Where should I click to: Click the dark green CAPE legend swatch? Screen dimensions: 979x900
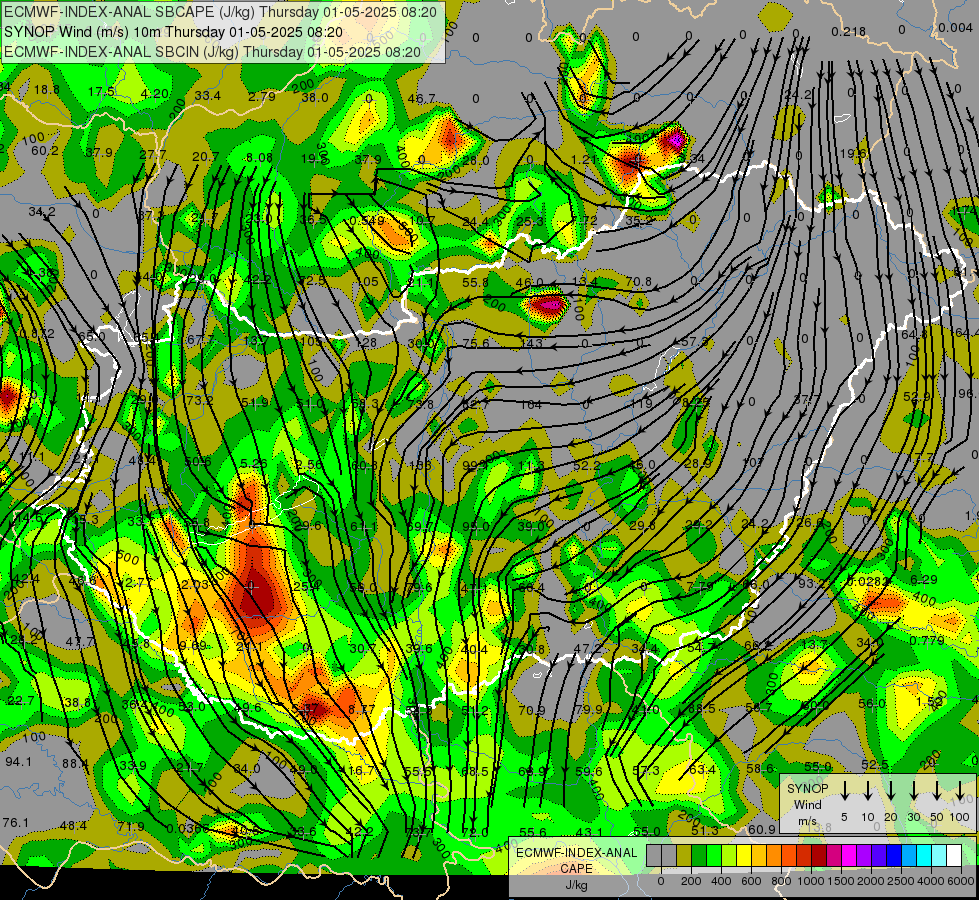coord(699,855)
